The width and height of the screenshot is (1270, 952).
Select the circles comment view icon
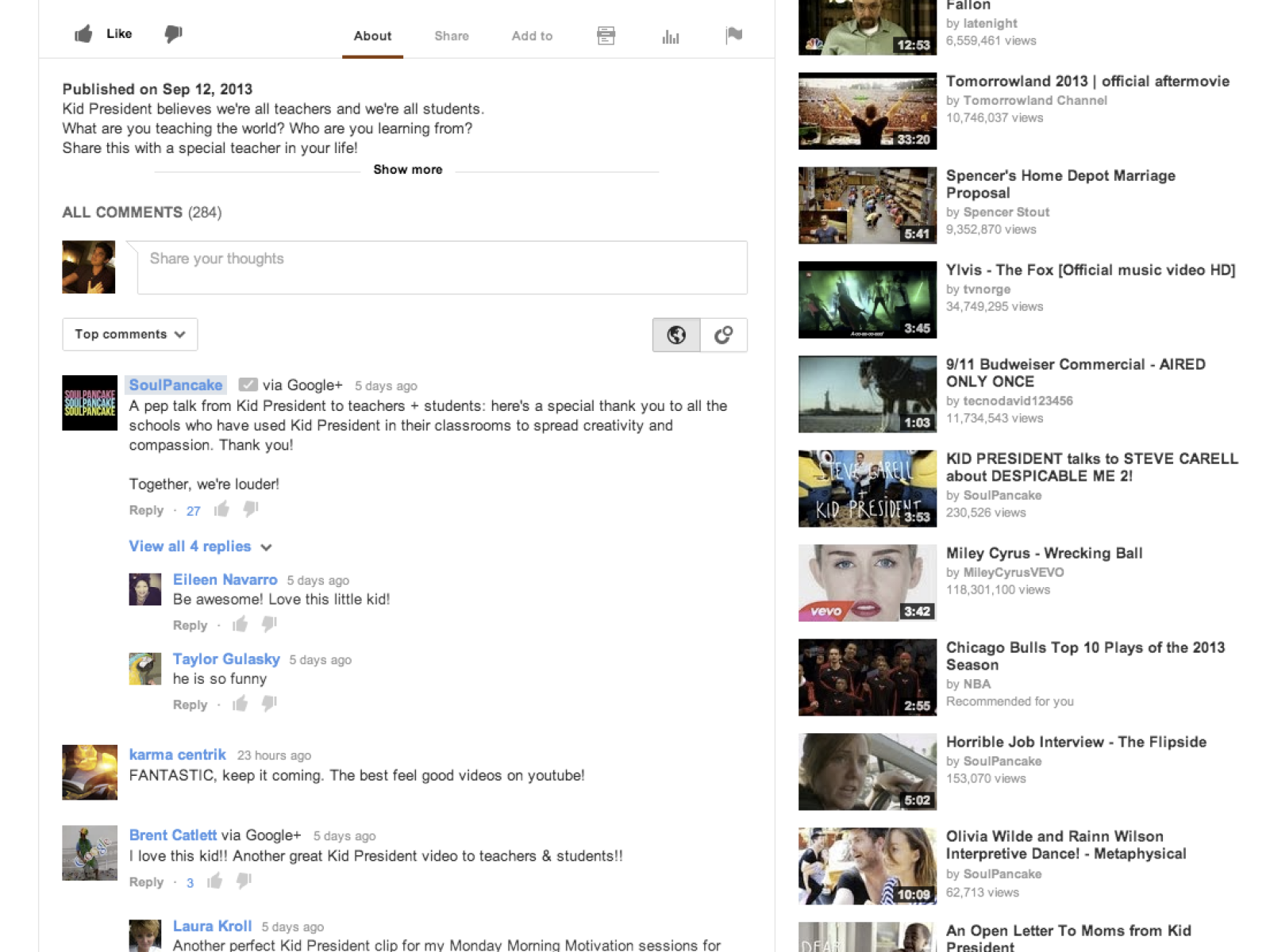724,335
